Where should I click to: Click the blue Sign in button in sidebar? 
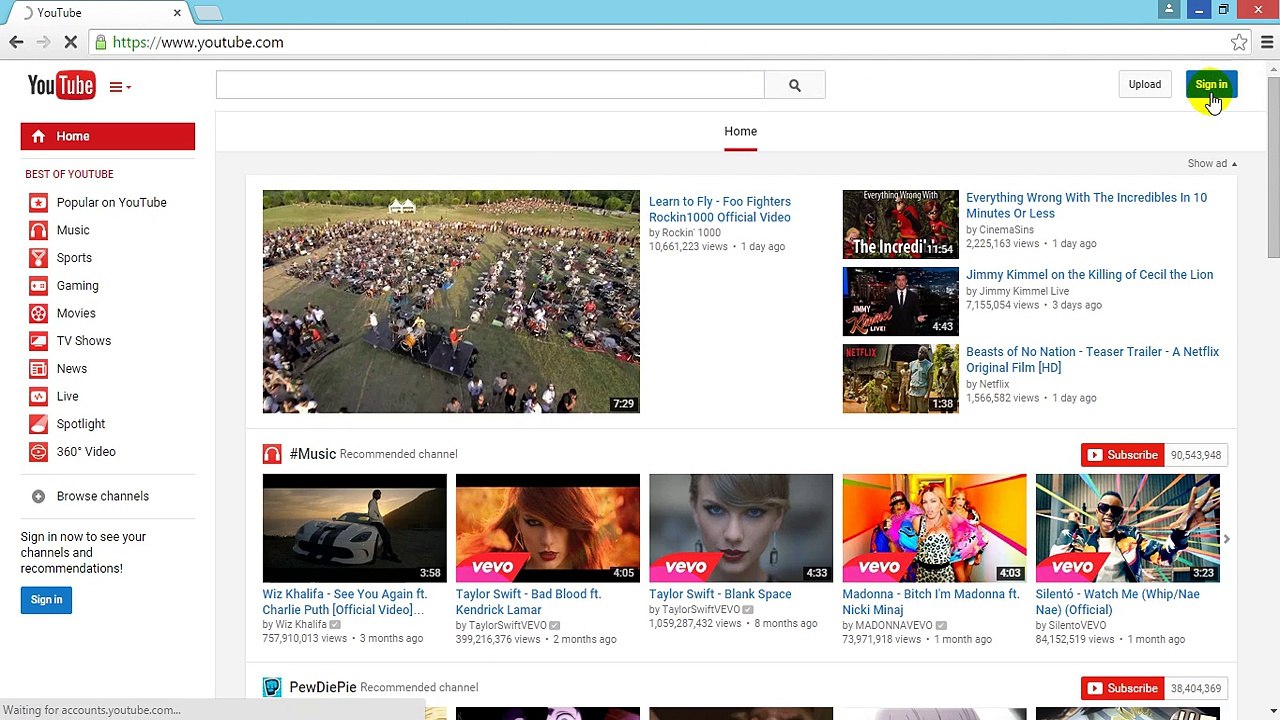[46, 599]
